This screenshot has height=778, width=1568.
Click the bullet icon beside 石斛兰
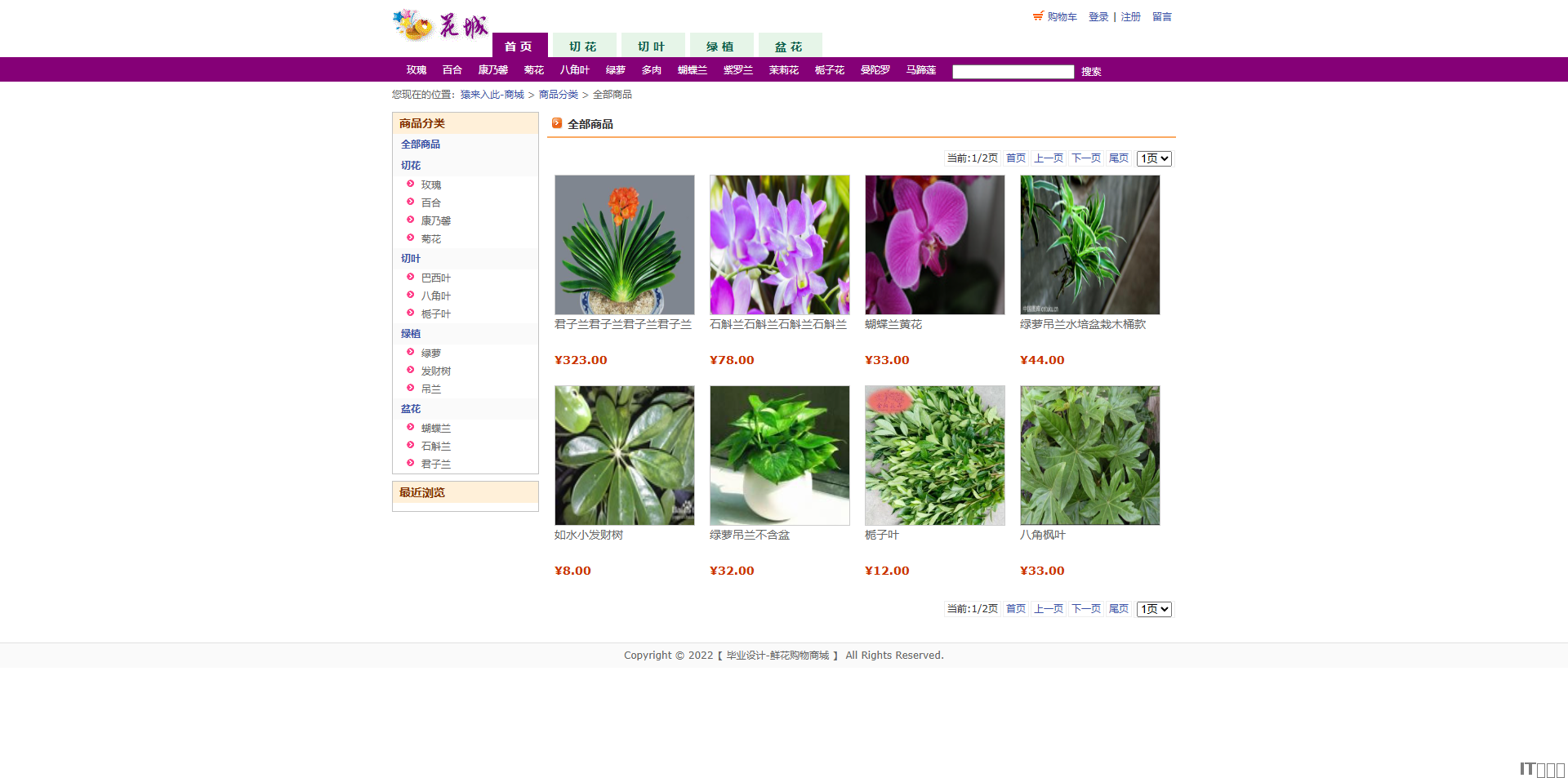pos(411,446)
